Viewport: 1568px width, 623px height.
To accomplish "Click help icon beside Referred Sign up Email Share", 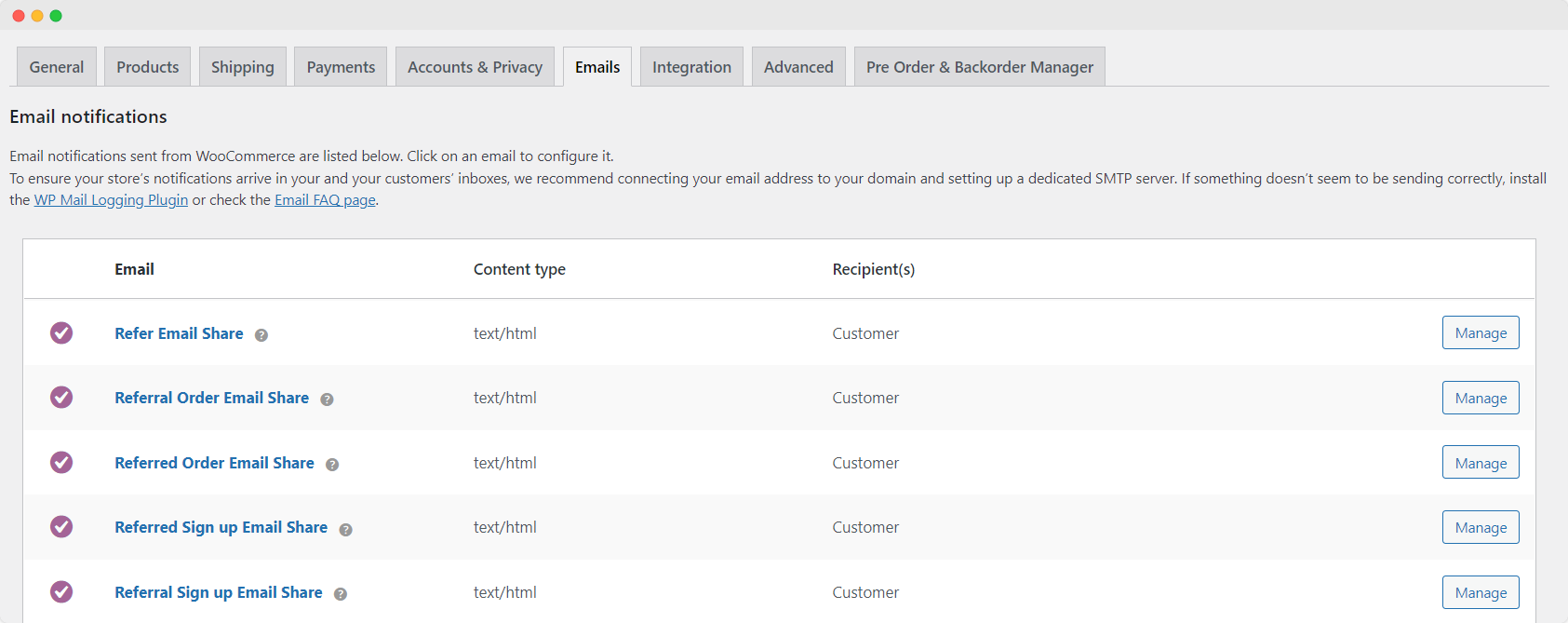I will coord(345,529).
